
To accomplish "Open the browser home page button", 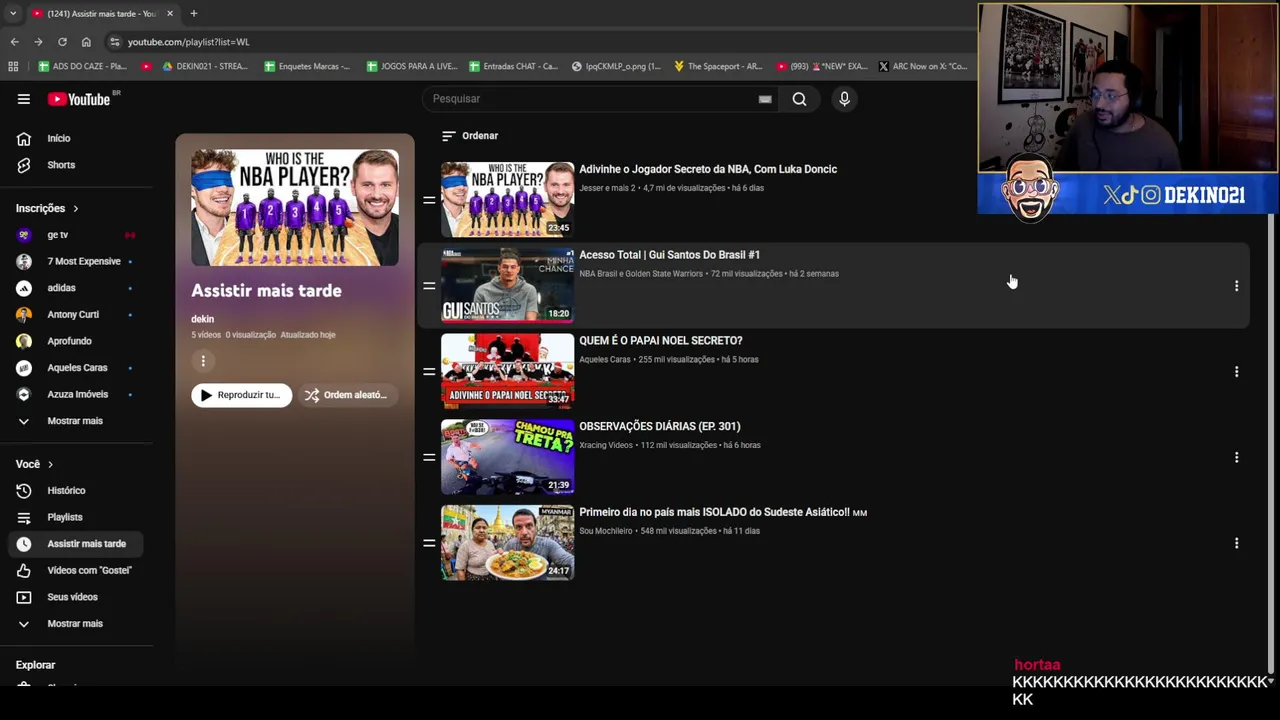I will (x=86, y=42).
